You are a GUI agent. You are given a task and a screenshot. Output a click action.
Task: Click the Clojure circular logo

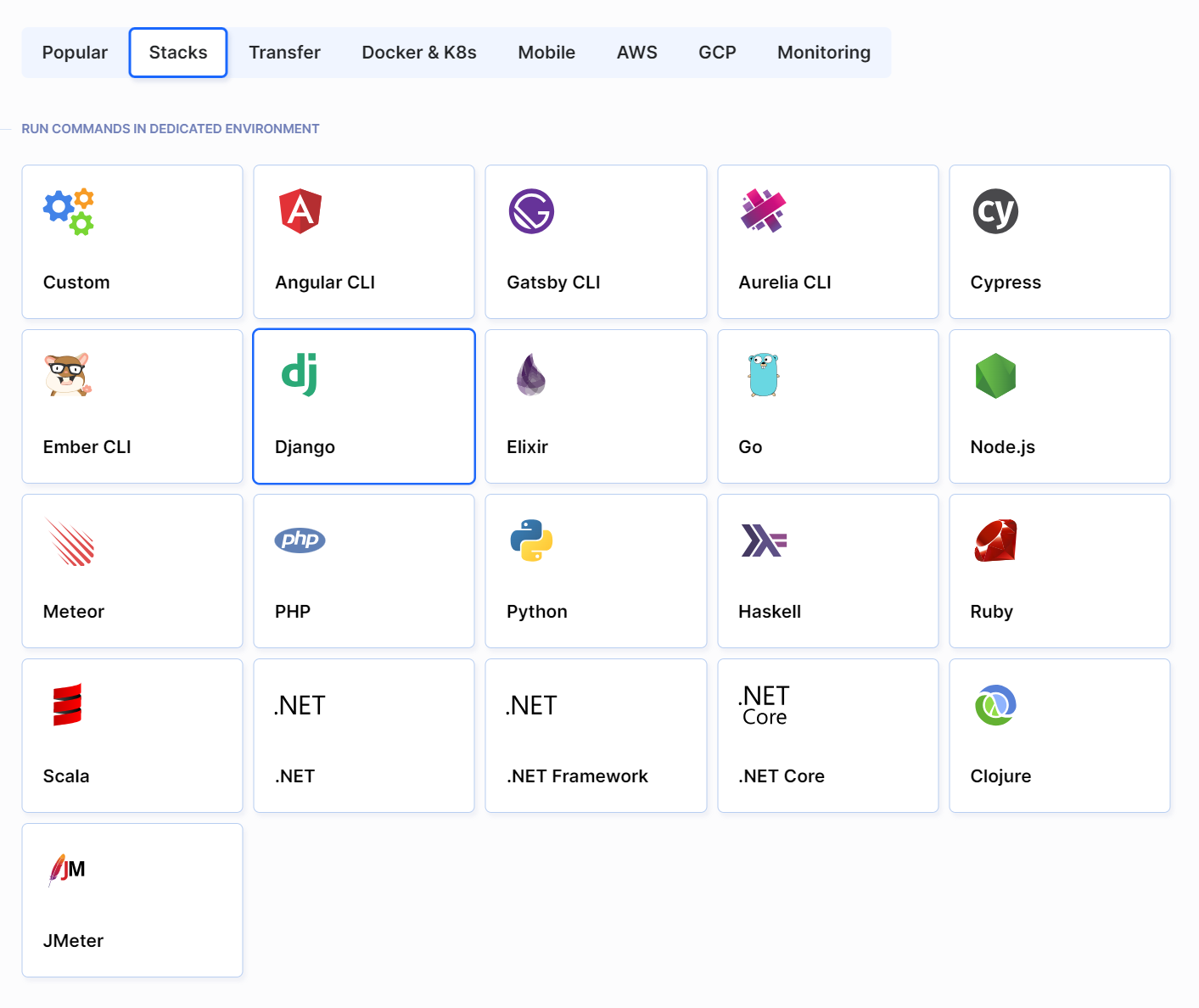tap(995, 705)
